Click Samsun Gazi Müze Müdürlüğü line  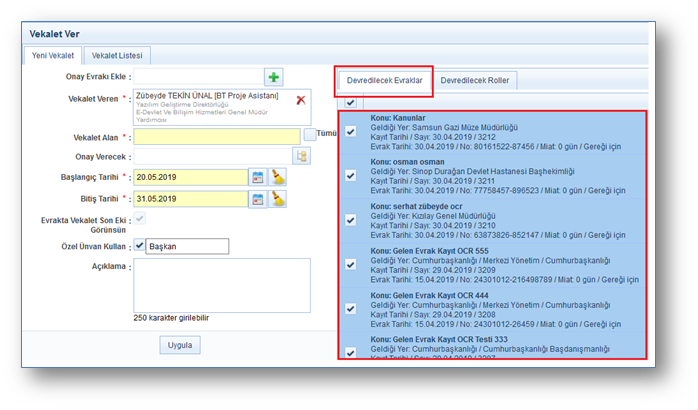tap(444, 128)
